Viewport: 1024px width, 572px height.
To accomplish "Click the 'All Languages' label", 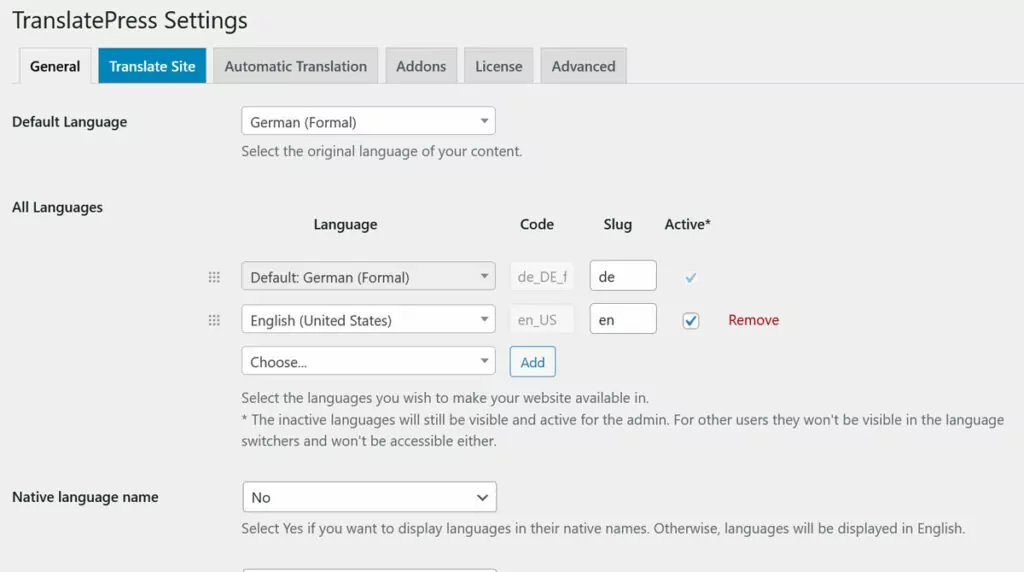I will tap(57, 207).
